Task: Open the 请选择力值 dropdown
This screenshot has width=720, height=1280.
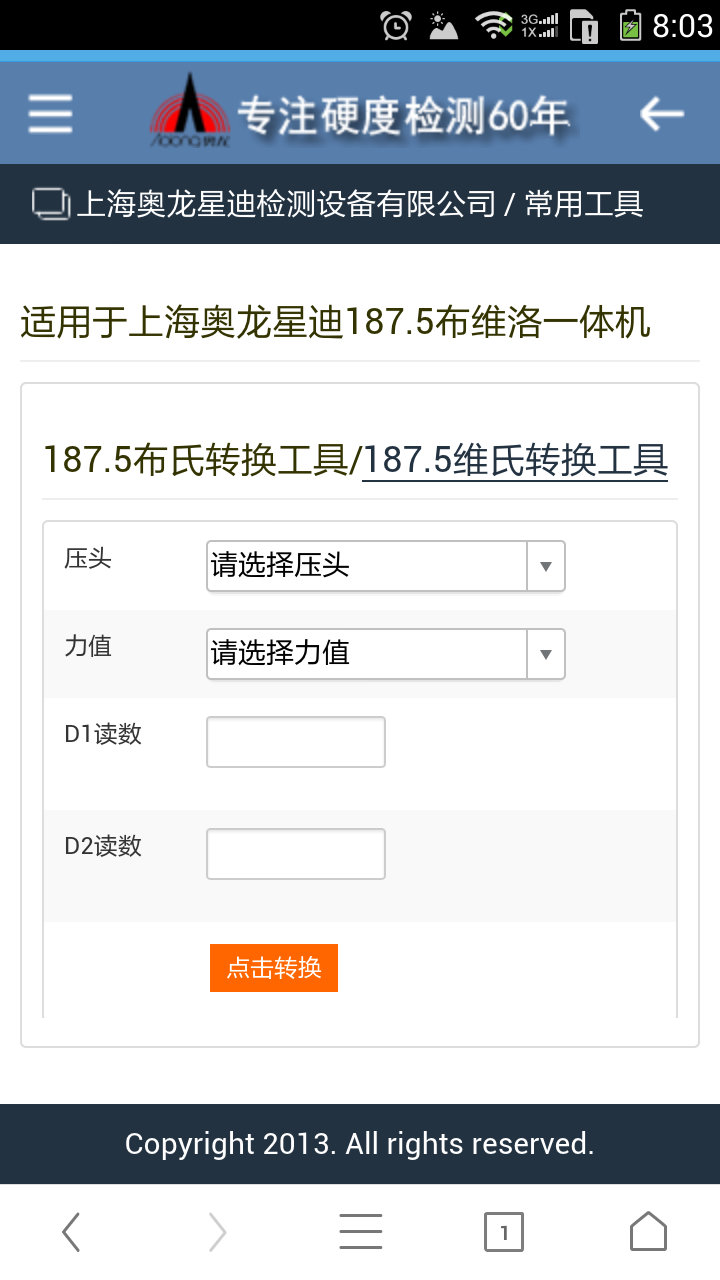Action: pos(386,654)
